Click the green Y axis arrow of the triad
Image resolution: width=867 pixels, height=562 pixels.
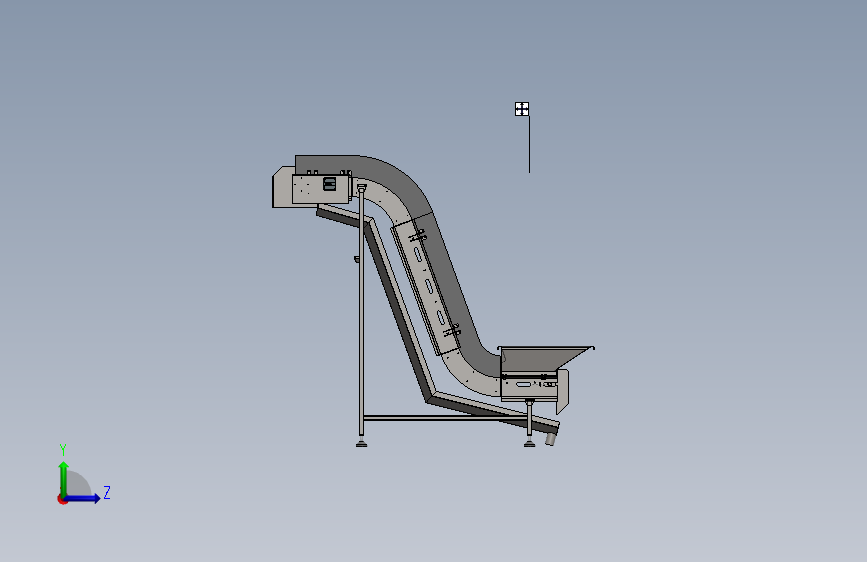(64, 478)
